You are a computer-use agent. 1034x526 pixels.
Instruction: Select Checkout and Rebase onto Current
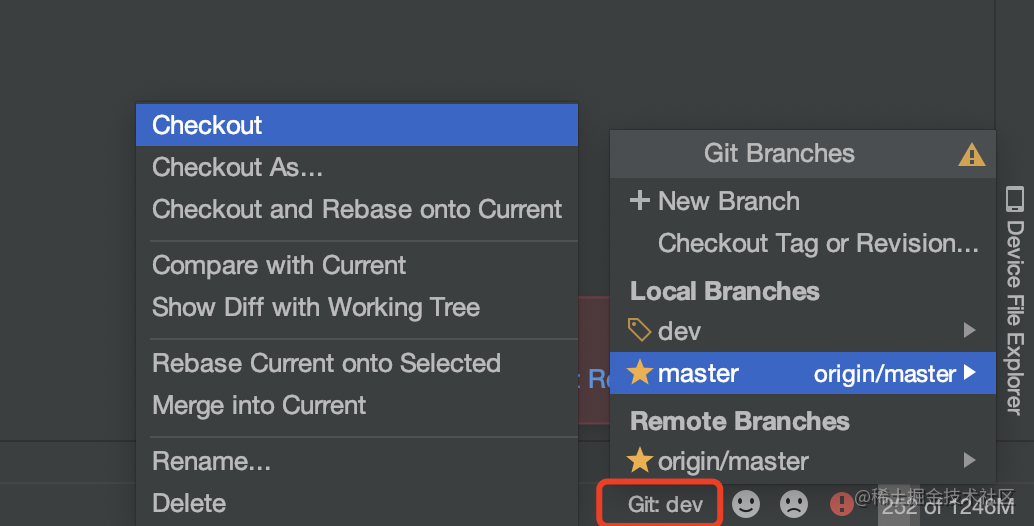(x=357, y=209)
